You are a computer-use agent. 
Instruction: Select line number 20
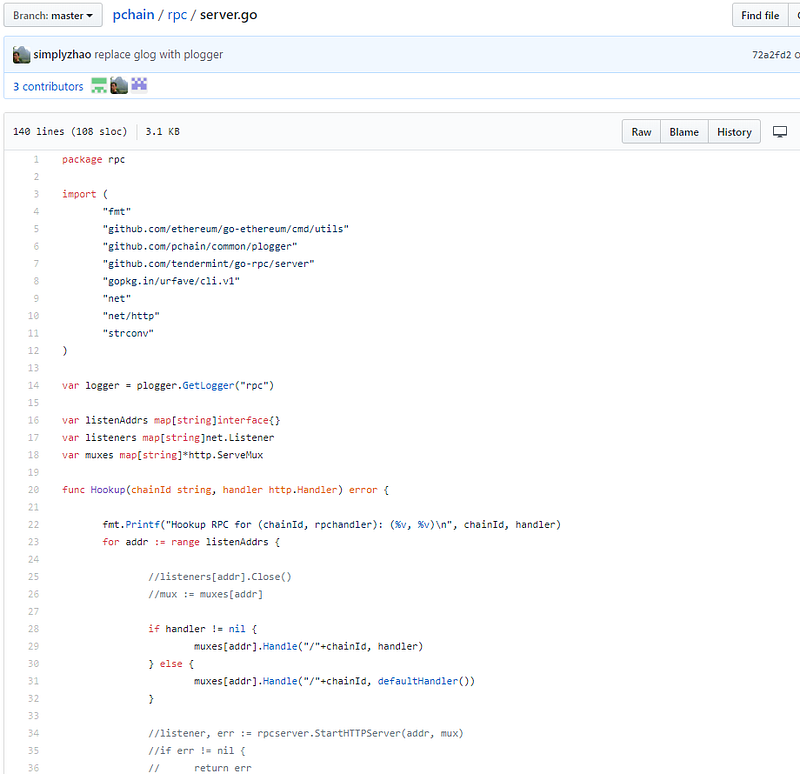(35, 490)
